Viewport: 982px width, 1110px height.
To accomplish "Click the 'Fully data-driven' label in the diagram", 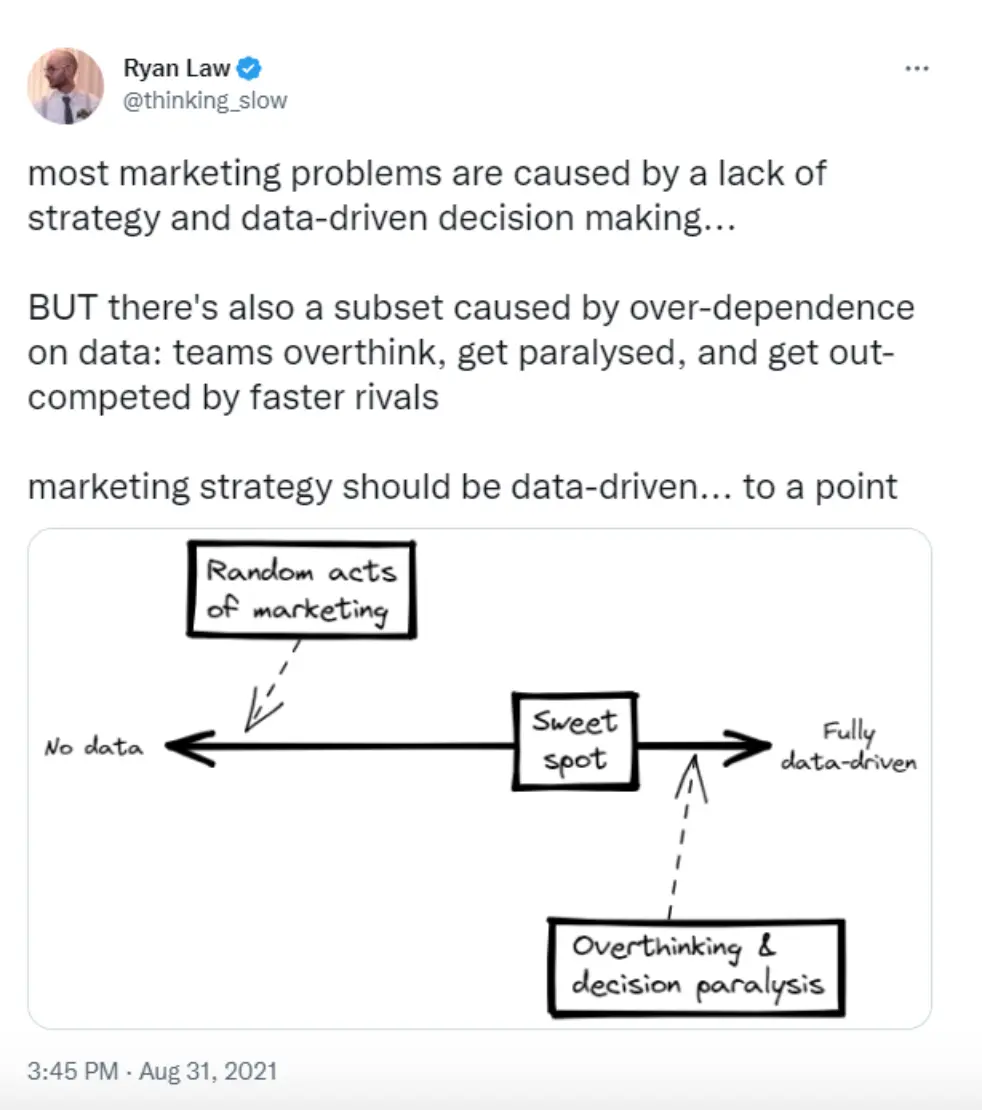I will 849,746.
